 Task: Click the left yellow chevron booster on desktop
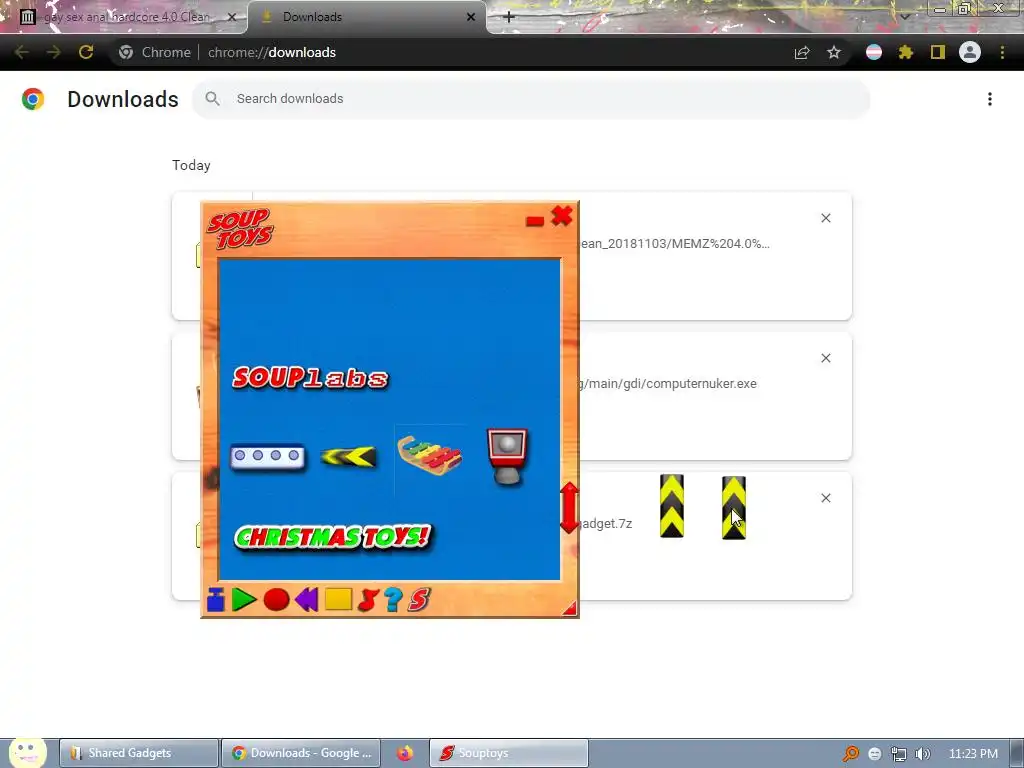pyautogui.click(x=672, y=506)
